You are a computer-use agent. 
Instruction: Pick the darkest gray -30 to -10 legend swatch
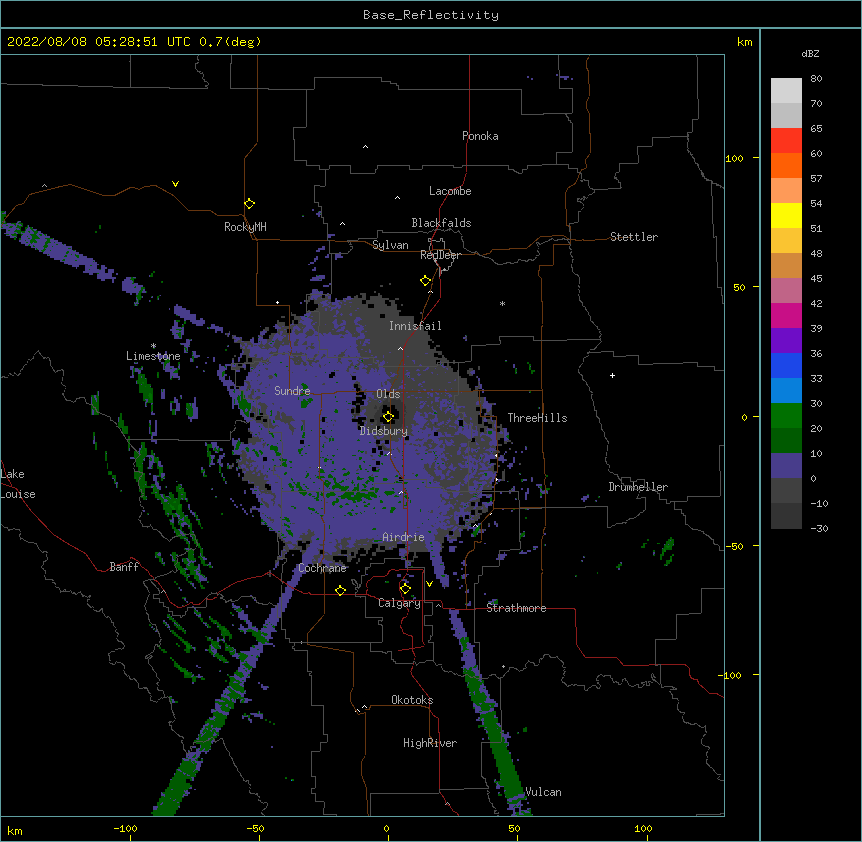[786, 516]
